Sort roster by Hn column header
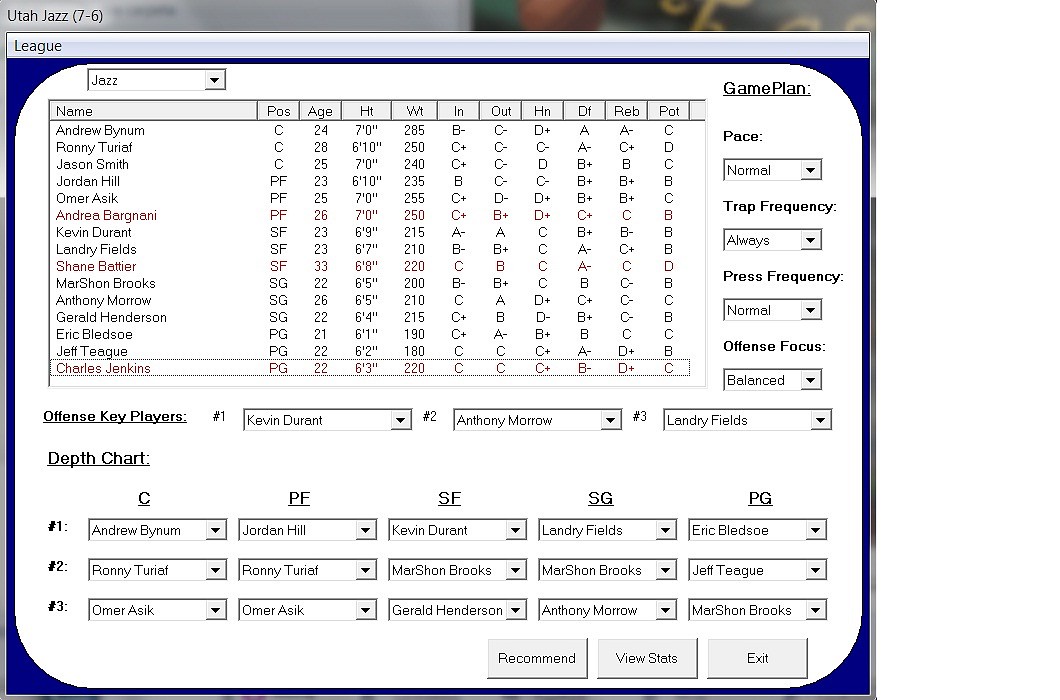 tap(542, 111)
